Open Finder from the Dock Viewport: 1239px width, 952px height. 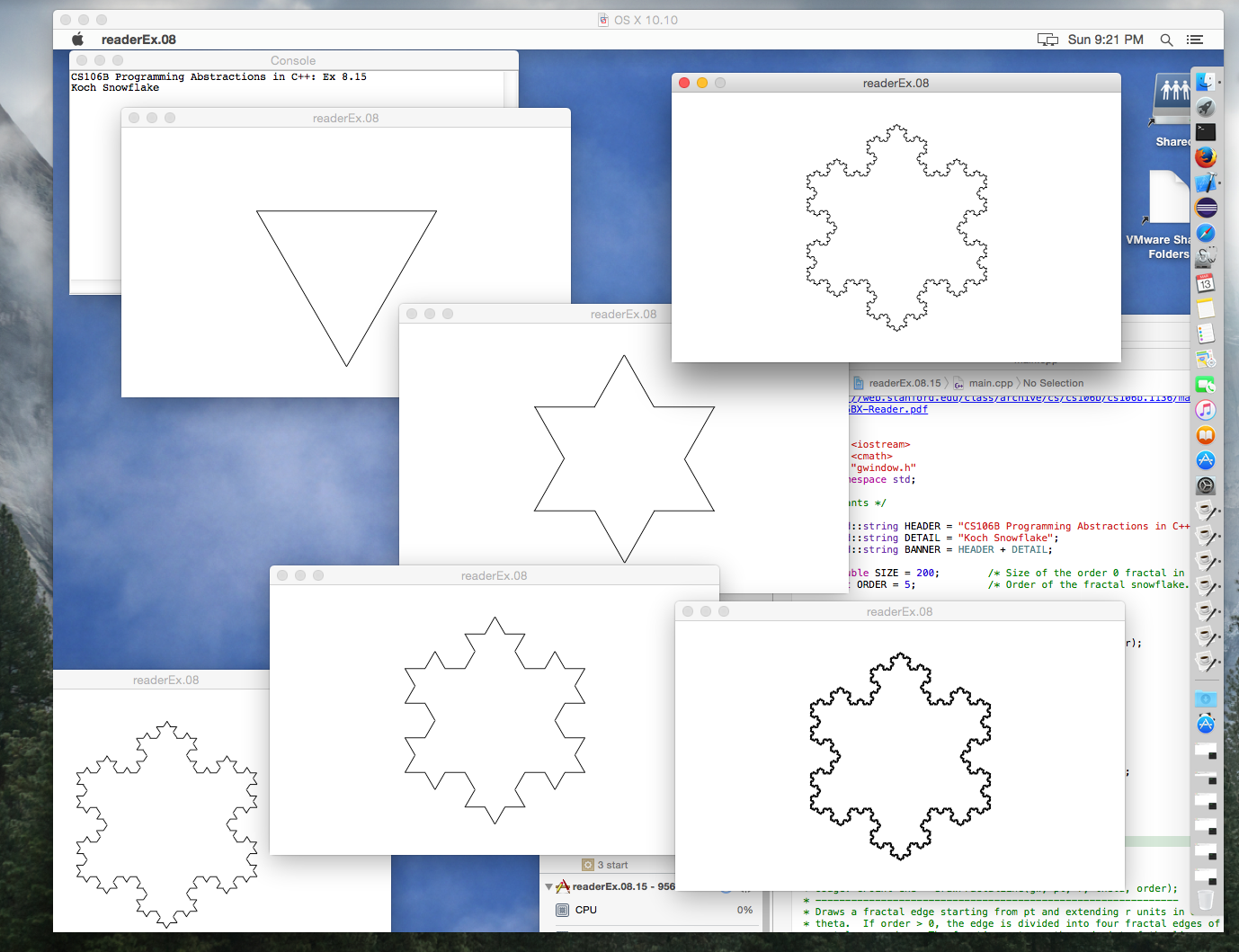1206,82
